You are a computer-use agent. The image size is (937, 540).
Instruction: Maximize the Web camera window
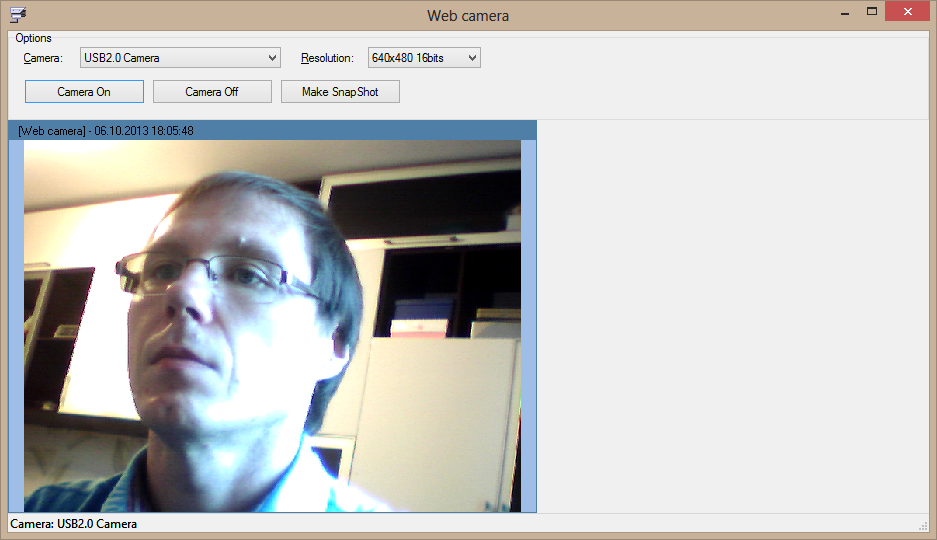click(872, 12)
